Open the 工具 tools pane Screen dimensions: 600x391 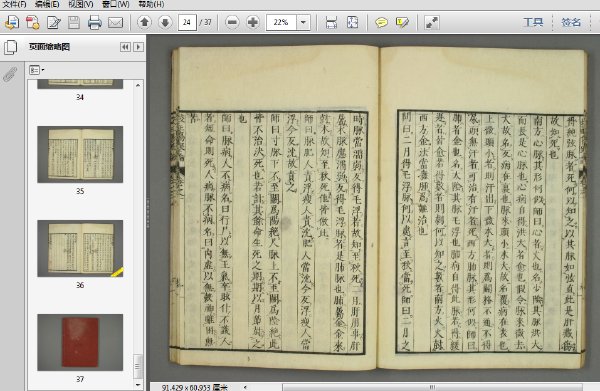(533, 22)
